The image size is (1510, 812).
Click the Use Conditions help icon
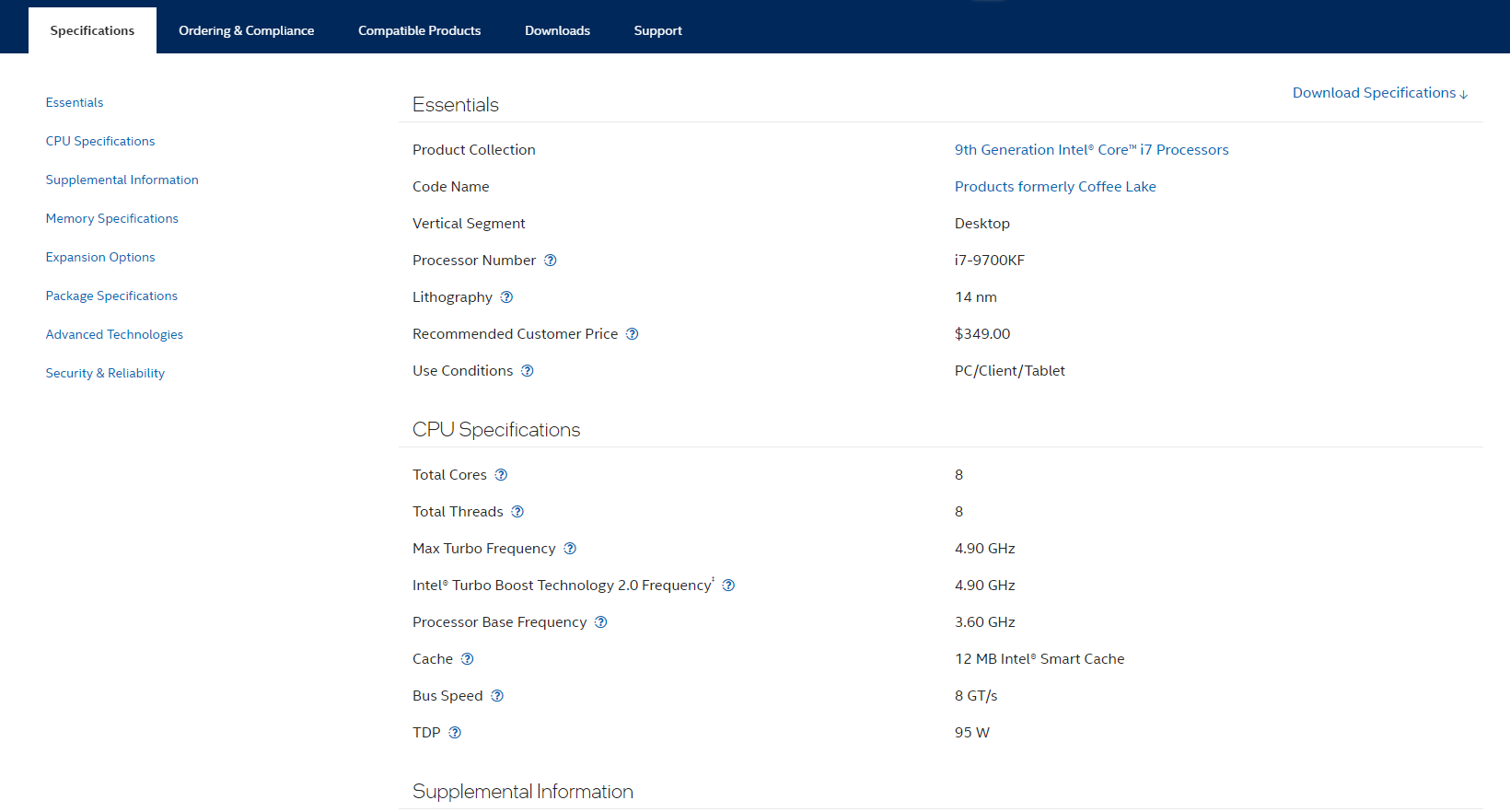[x=528, y=371]
